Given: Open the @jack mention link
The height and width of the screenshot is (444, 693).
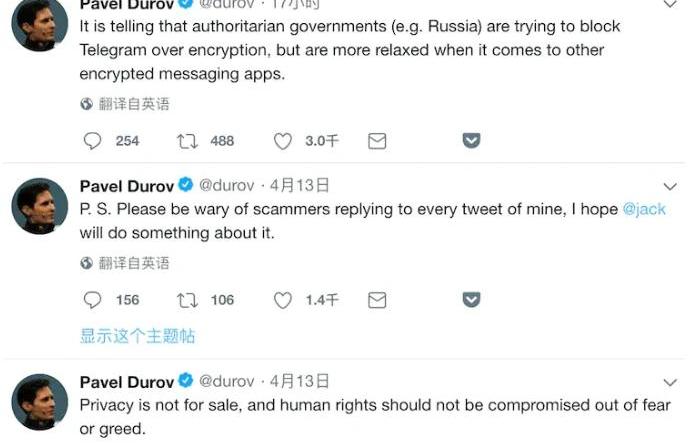Looking at the screenshot, I should (x=644, y=209).
